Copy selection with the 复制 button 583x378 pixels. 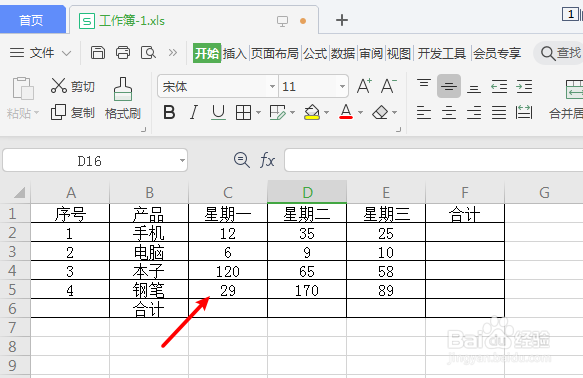(73, 112)
